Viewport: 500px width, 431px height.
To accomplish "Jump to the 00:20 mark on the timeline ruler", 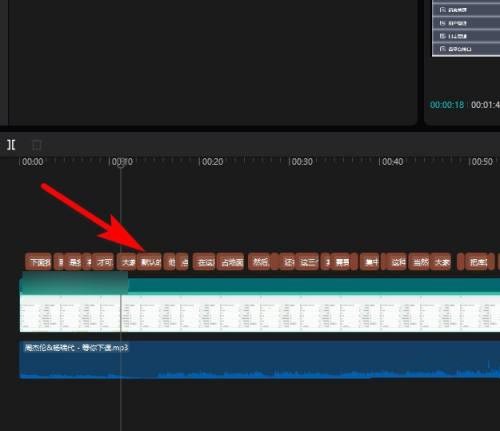I will pos(213,162).
